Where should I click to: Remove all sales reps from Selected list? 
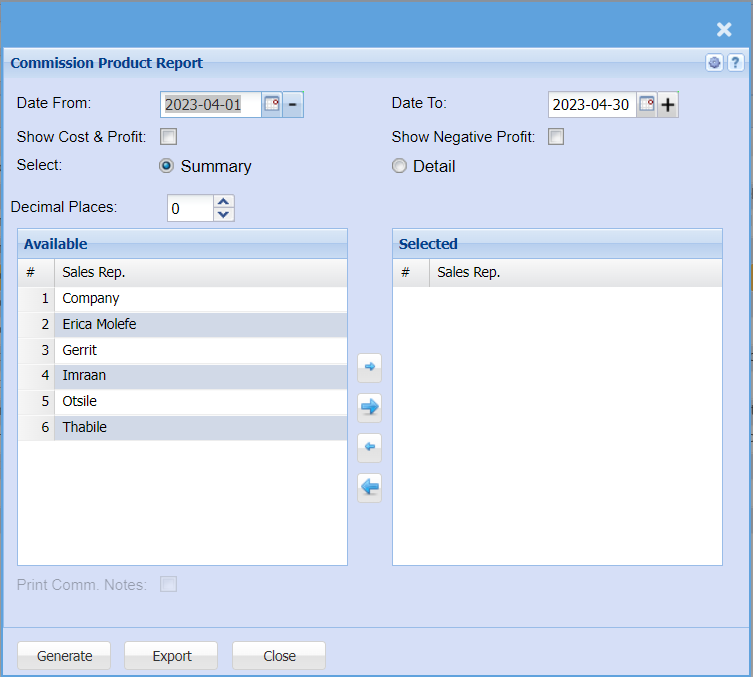(369, 487)
